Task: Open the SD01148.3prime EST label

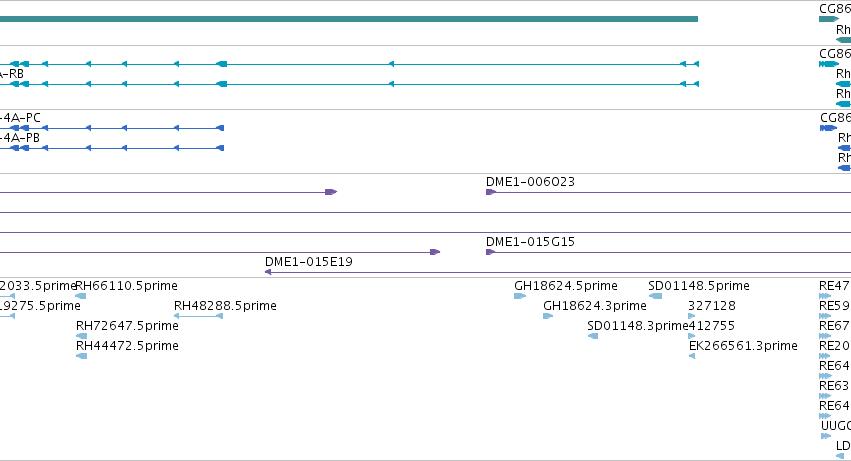Action: tap(638, 326)
